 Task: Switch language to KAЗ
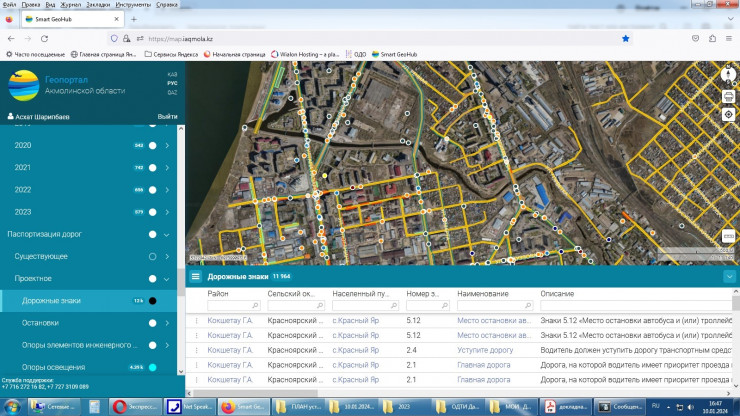[x=172, y=74]
